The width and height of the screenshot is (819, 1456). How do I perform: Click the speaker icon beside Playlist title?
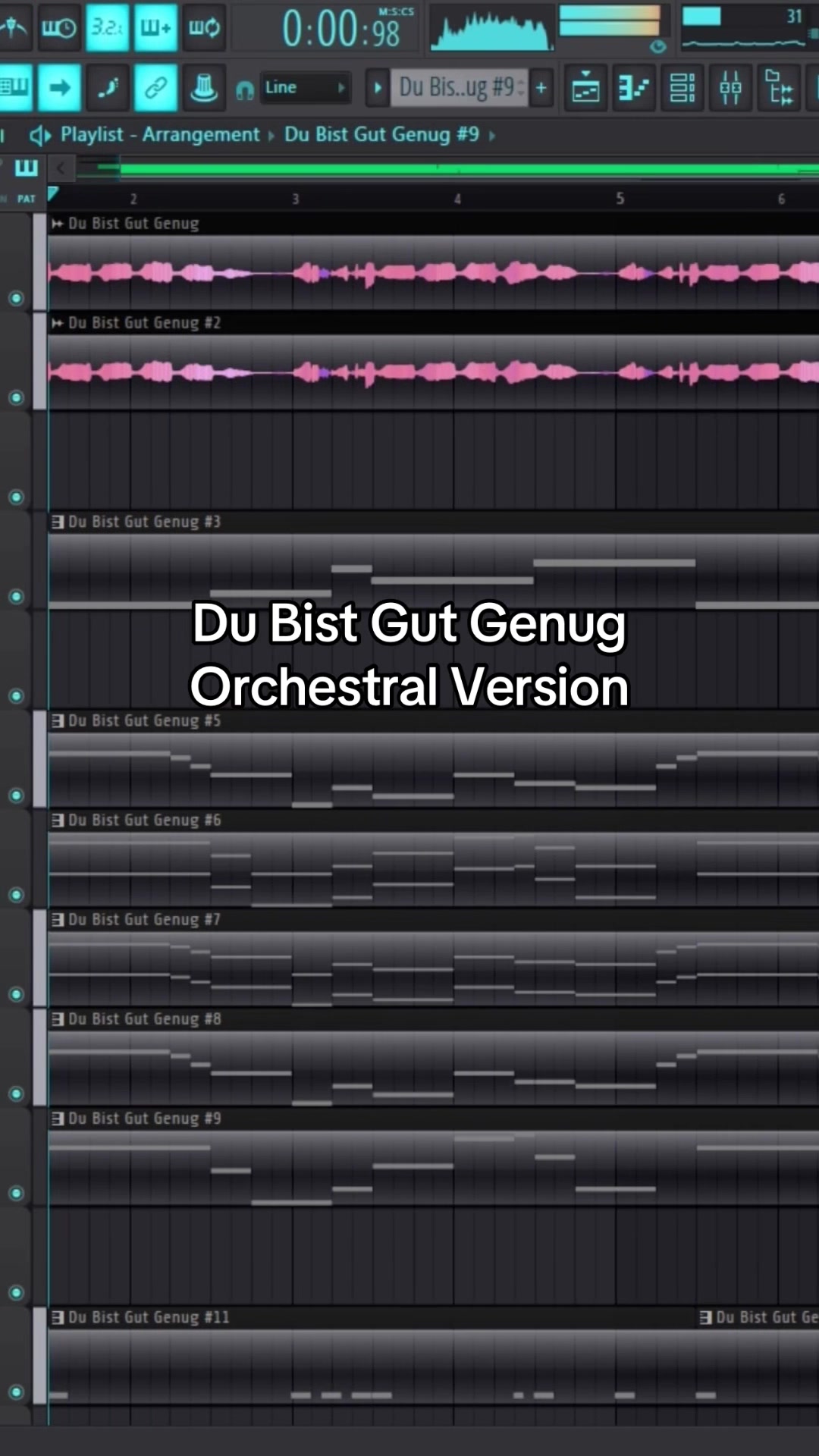[40, 136]
